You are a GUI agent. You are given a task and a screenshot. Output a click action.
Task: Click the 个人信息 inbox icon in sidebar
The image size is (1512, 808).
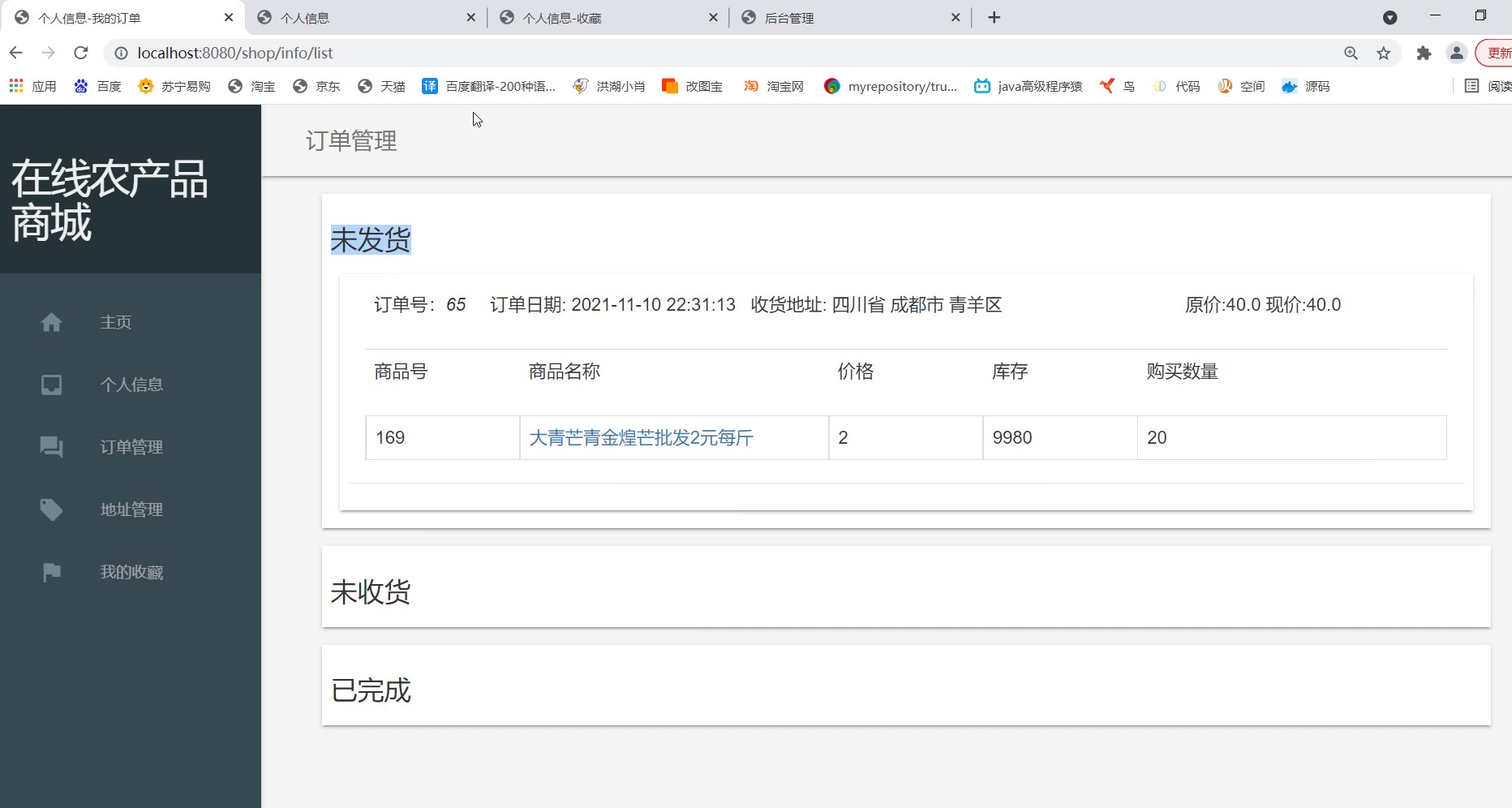pyautogui.click(x=51, y=385)
